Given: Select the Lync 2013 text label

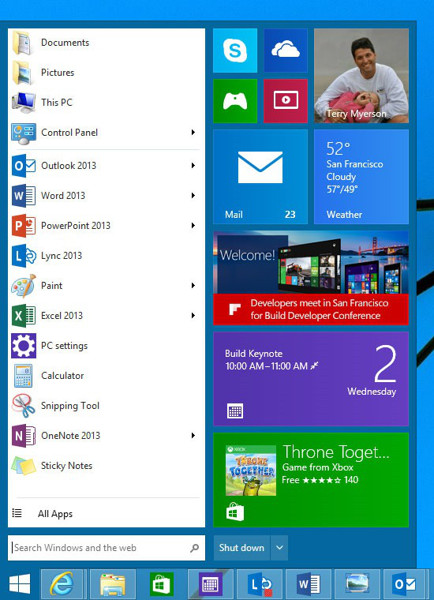Looking at the screenshot, I should coord(62,255).
